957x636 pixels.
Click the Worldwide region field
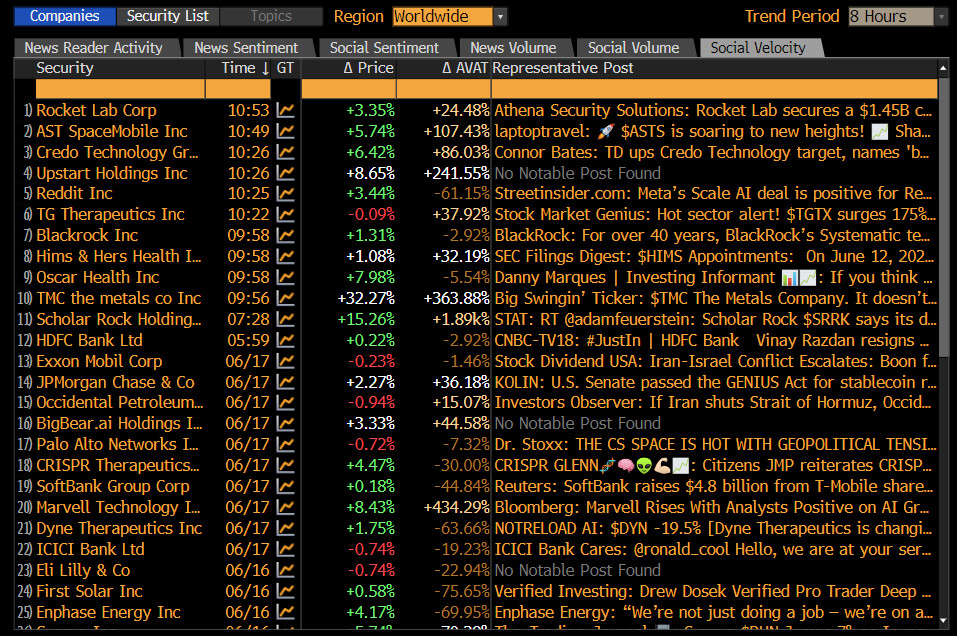(442, 16)
